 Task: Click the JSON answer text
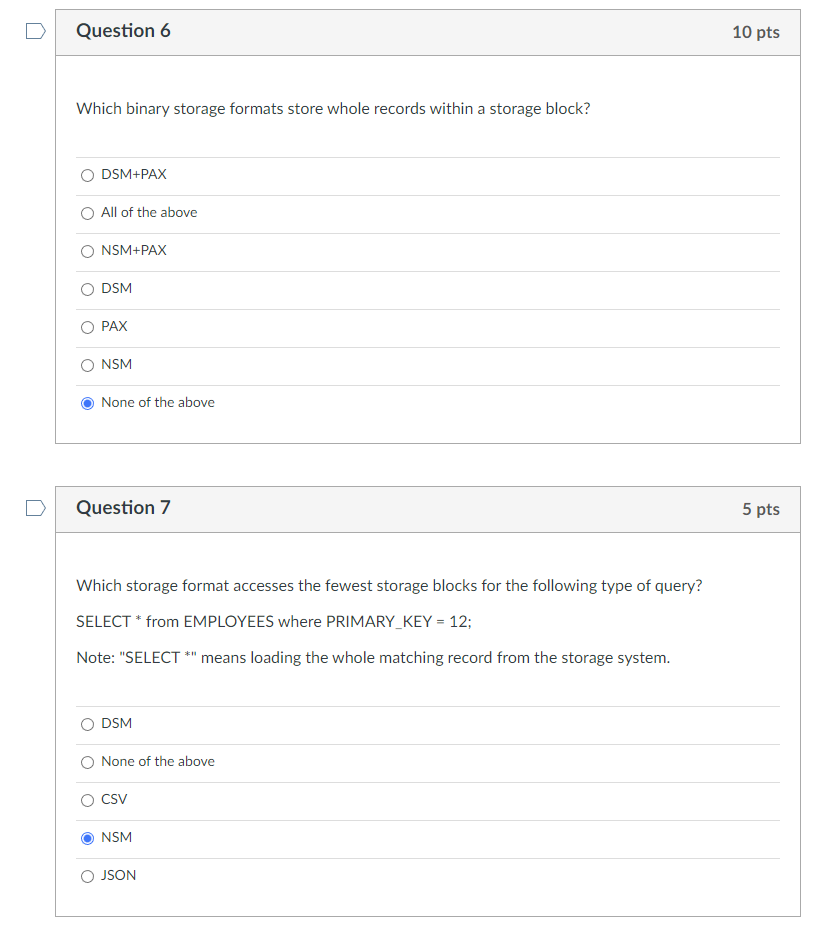117,875
